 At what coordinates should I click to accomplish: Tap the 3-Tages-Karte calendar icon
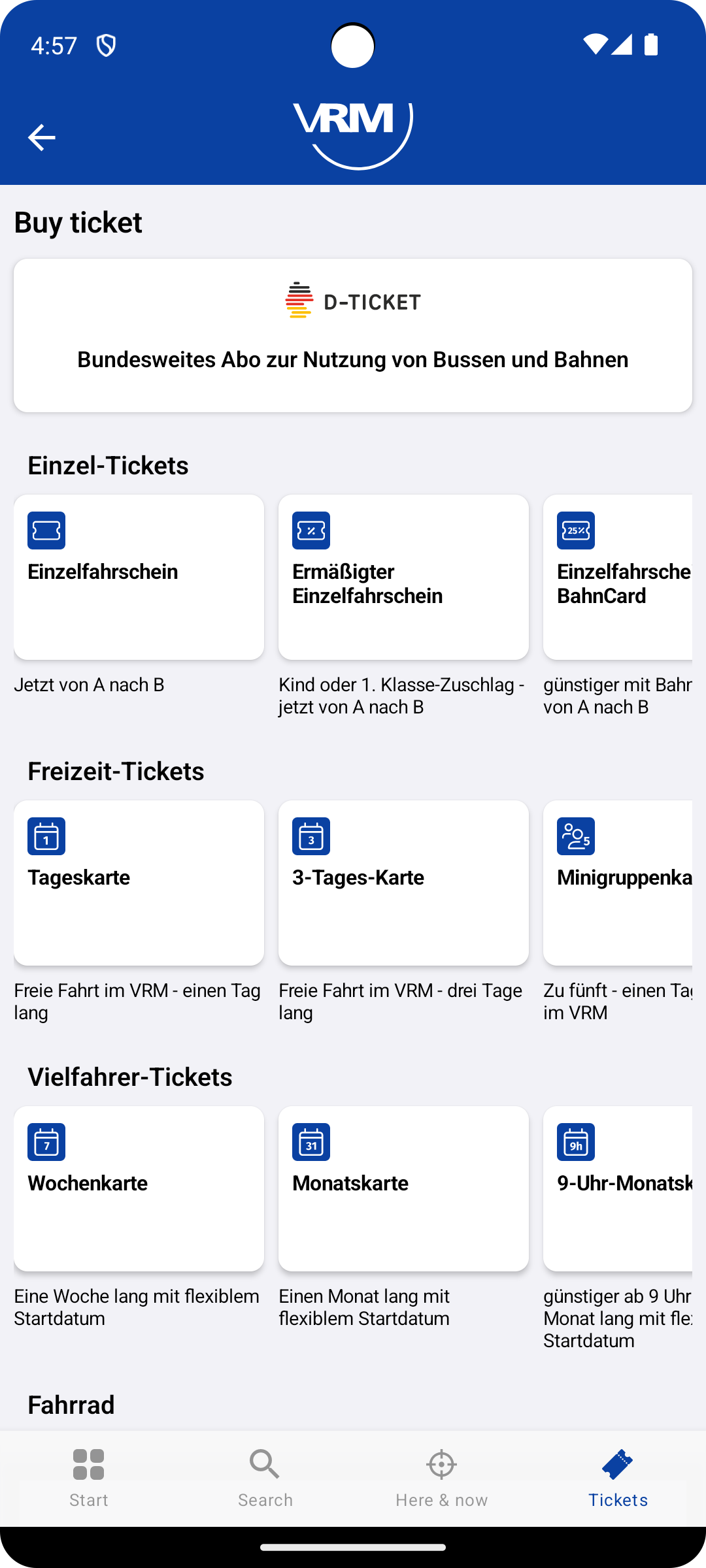click(311, 836)
